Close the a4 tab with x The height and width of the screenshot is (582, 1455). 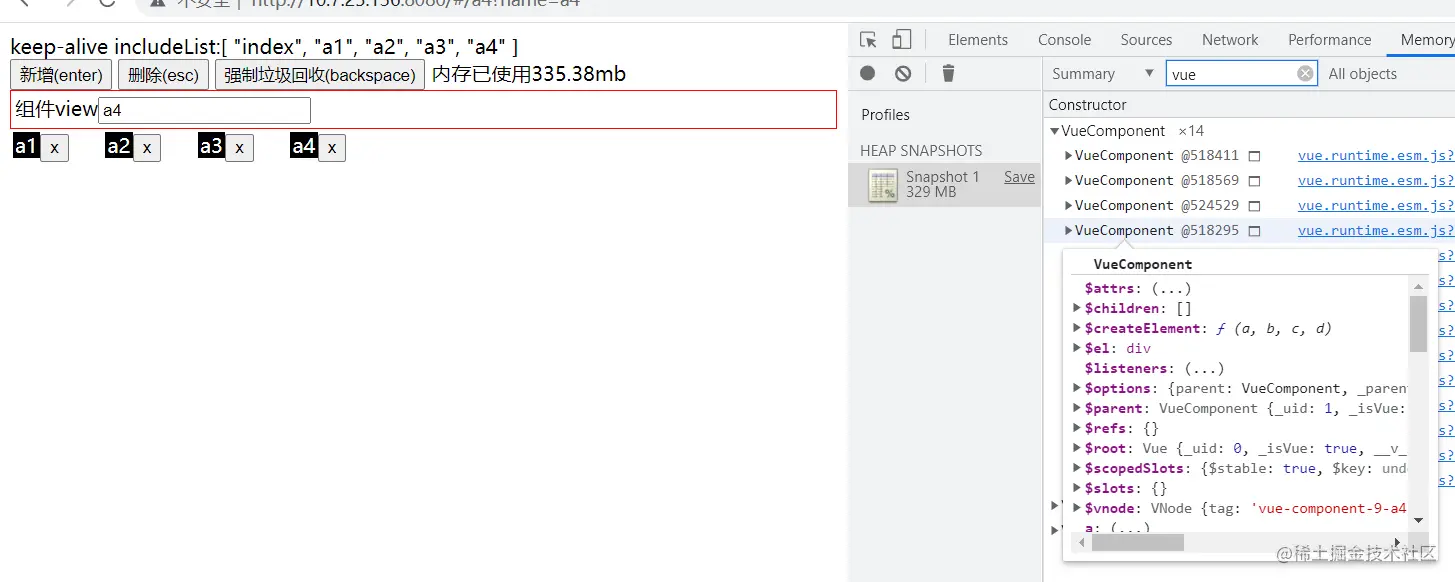pos(332,148)
